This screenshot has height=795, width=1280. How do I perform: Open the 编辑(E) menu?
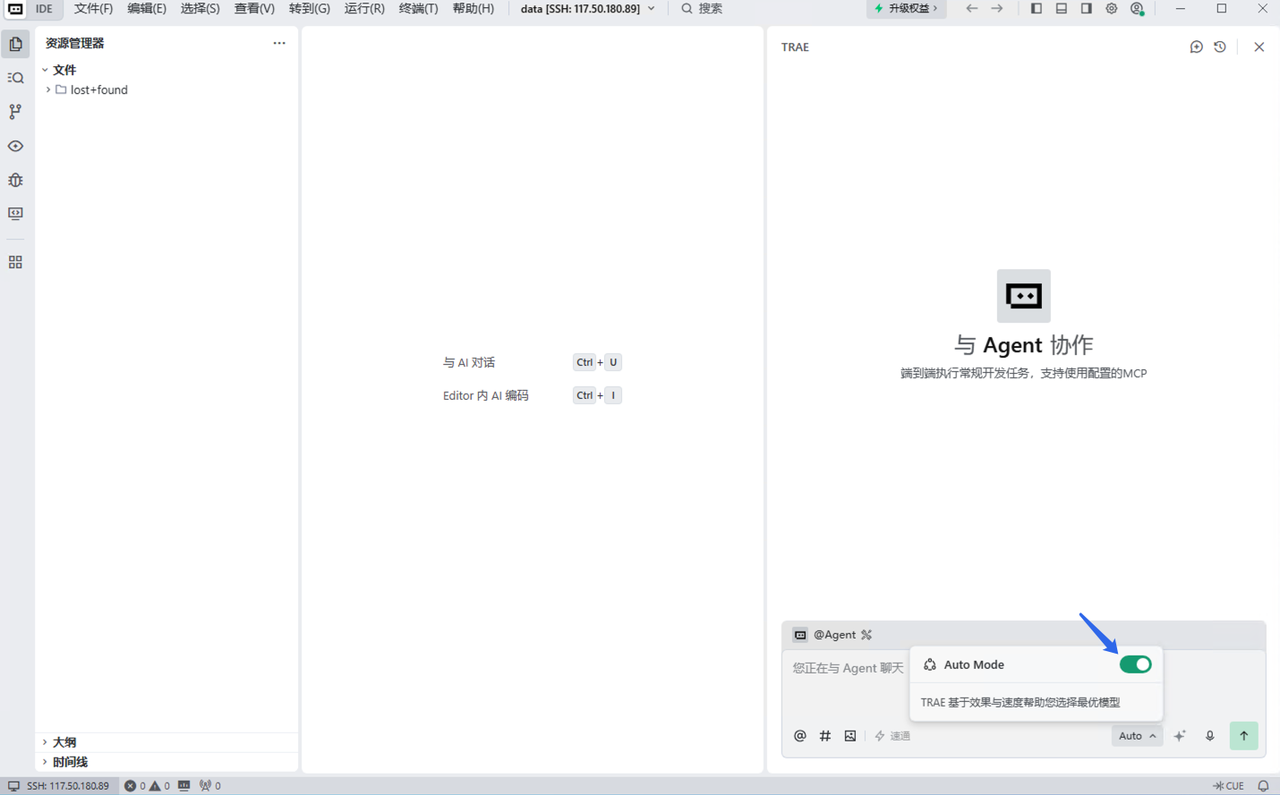[x=147, y=9]
